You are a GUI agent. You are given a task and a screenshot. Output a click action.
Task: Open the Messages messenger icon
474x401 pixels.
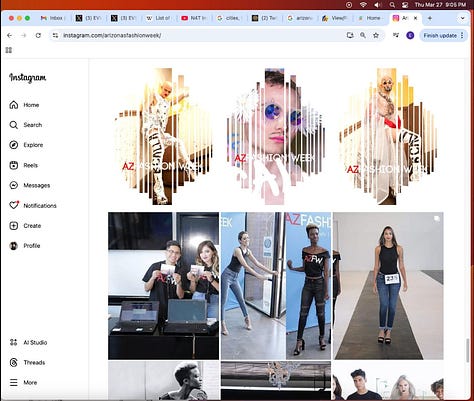pos(14,185)
